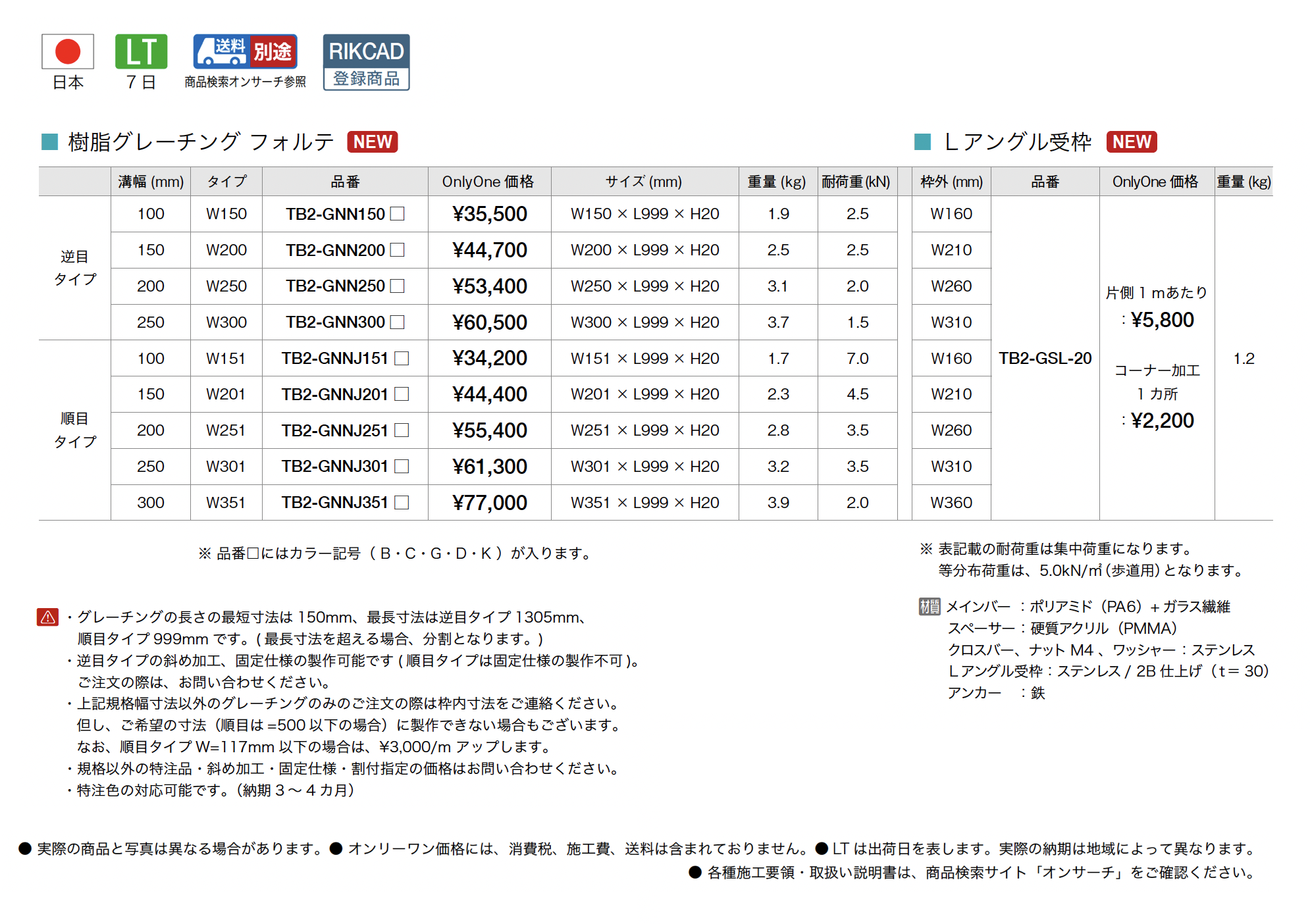Click the corner processing price ¥2,200

pyautogui.click(x=1162, y=421)
